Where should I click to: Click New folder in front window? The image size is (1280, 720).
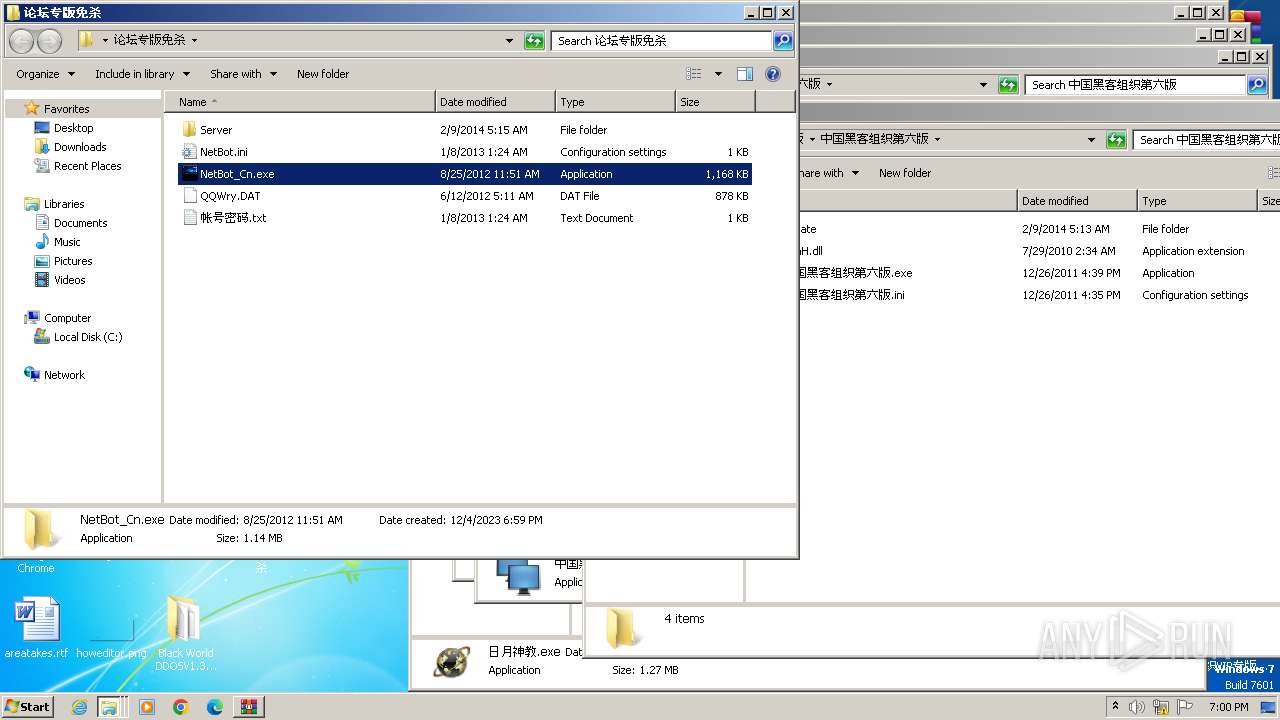(323, 74)
